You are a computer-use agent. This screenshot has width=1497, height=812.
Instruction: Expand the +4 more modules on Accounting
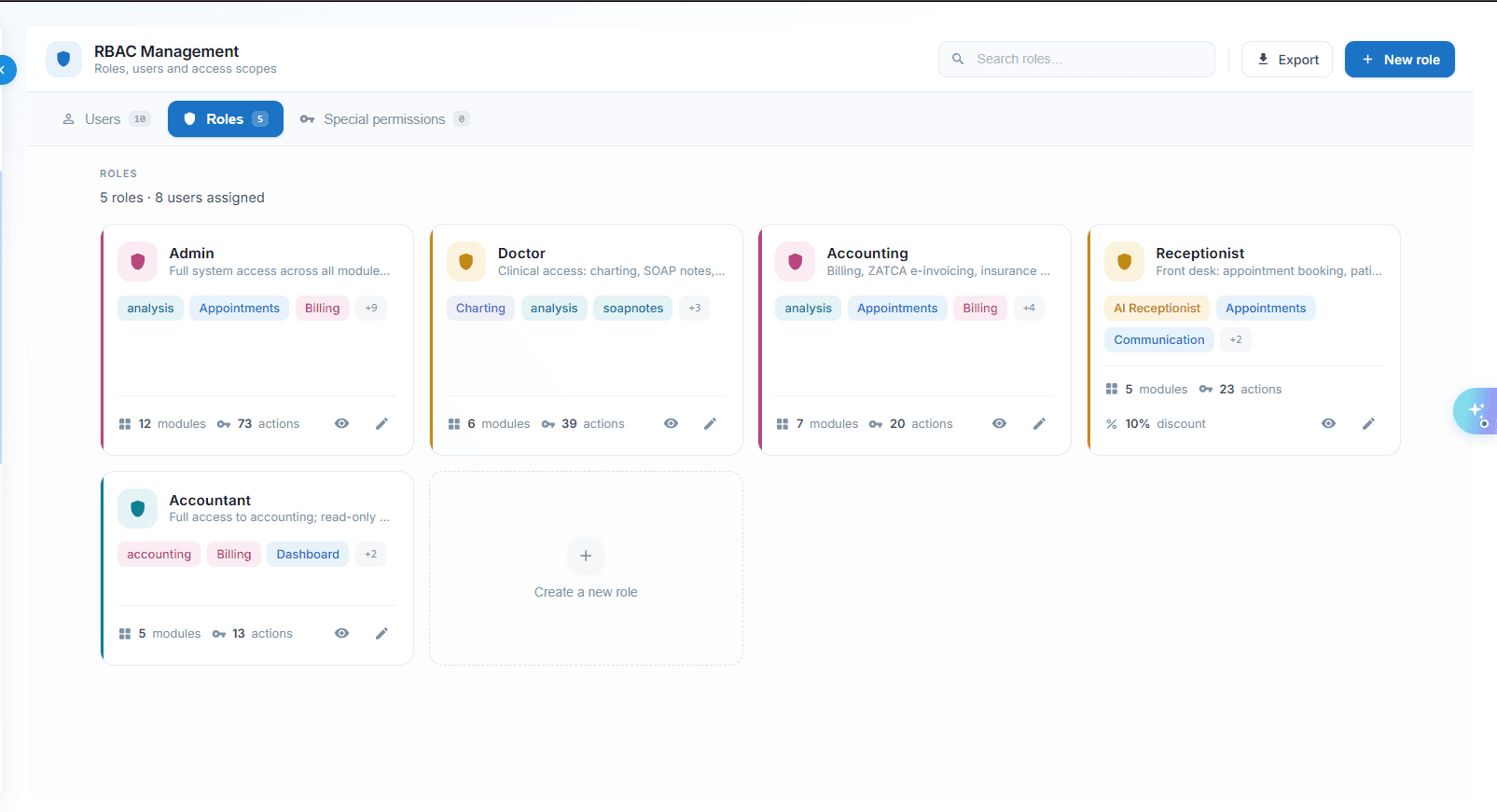pyautogui.click(x=1029, y=308)
